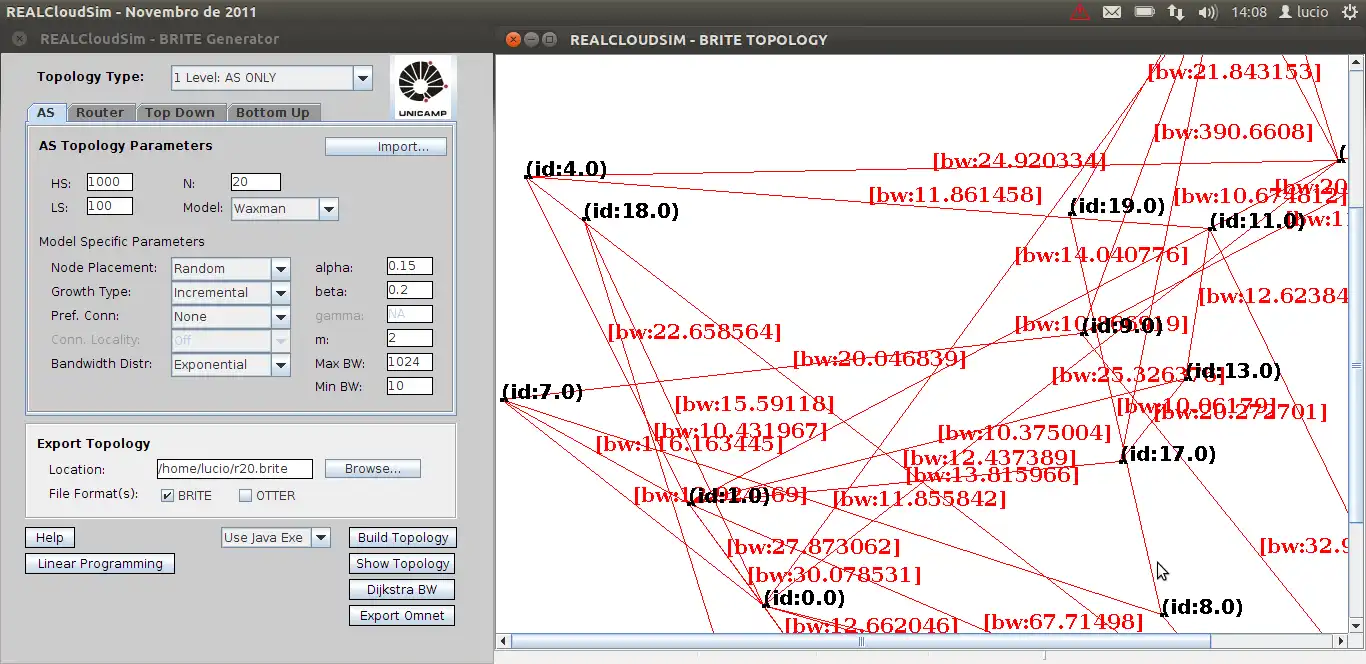This screenshot has width=1366, height=664.
Task: Click the UNICAMP logo
Action: coord(422,87)
